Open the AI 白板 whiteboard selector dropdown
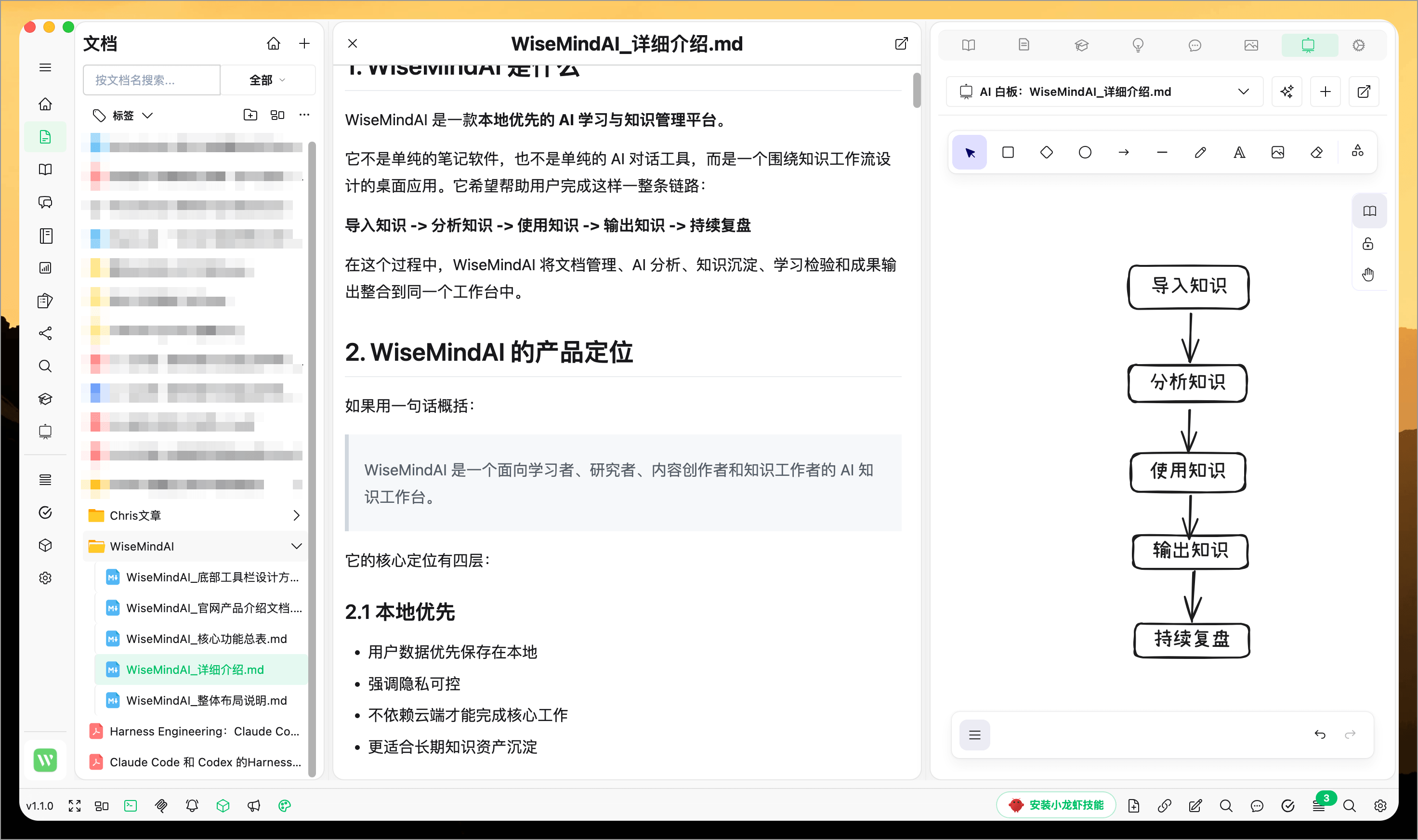This screenshot has width=1418, height=840. point(1104,92)
